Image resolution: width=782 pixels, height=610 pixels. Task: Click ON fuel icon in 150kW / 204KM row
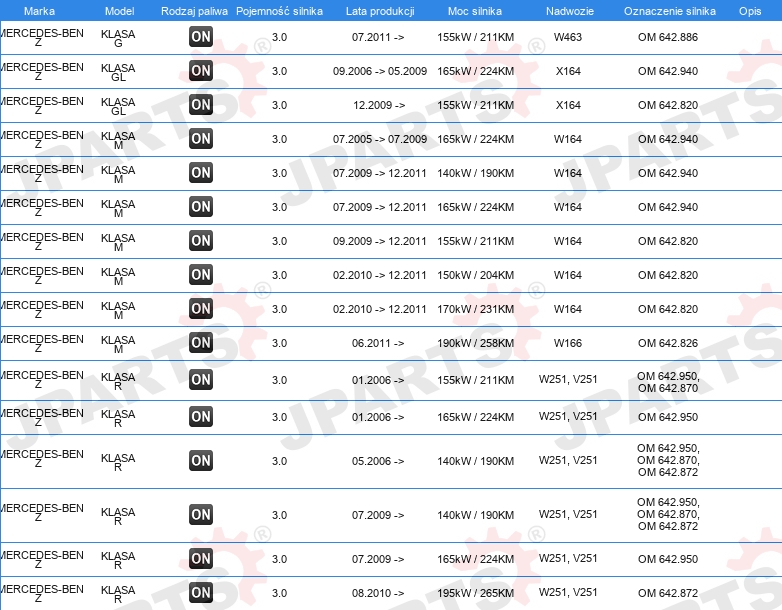click(x=201, y=274)
